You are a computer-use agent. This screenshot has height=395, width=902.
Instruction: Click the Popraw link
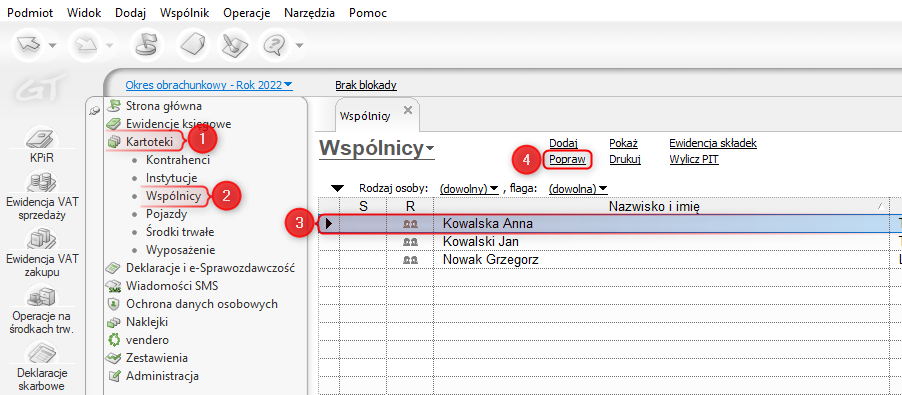(567, 159)
